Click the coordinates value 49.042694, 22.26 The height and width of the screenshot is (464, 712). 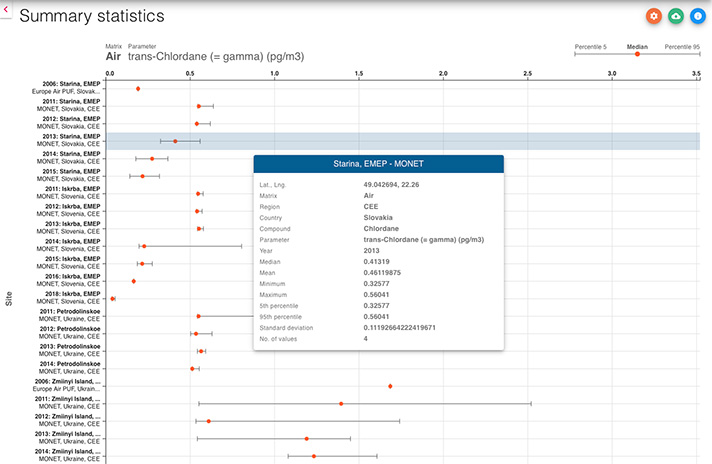coord(391,185)
